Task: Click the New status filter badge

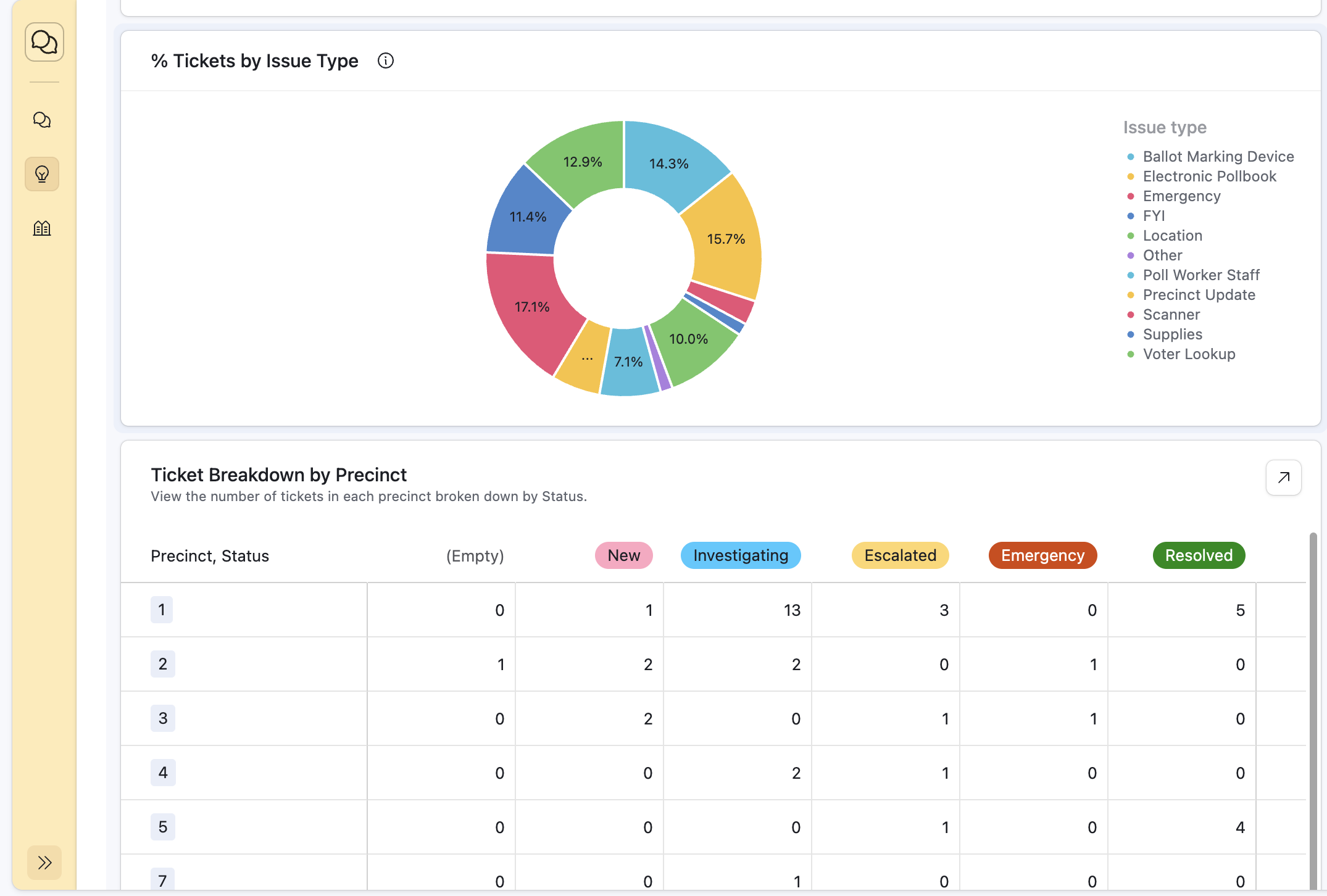Action: pyautogui.click(x=623, y=555)
